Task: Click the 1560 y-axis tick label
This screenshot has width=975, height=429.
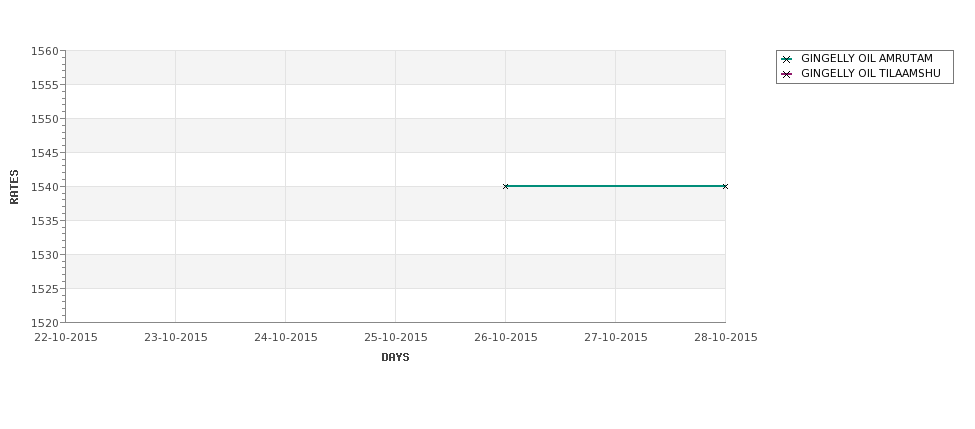Action: tap(45, 51)
